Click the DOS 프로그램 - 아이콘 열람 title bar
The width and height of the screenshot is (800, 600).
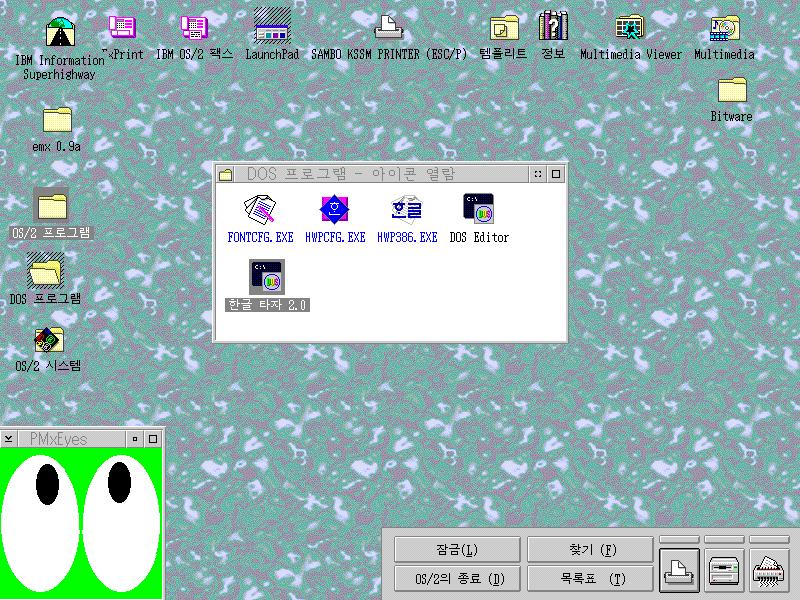click(382, 174)
